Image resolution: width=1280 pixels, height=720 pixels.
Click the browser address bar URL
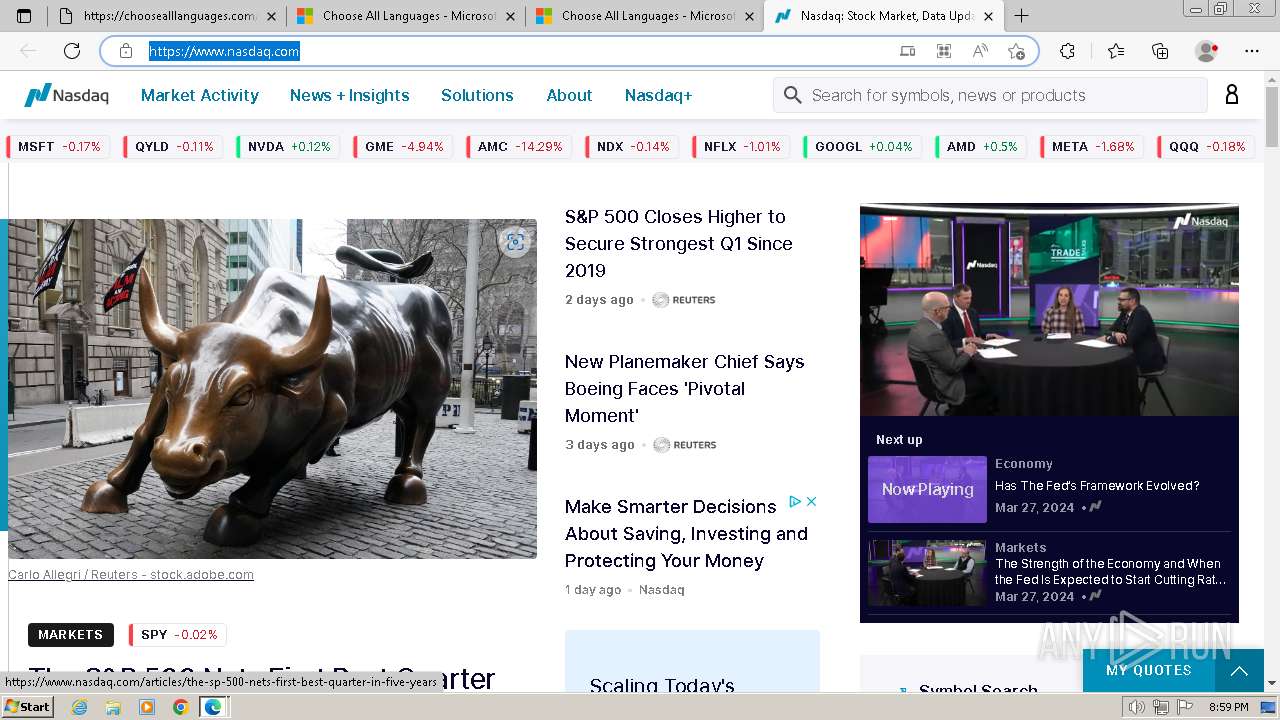tap(224, 51)
